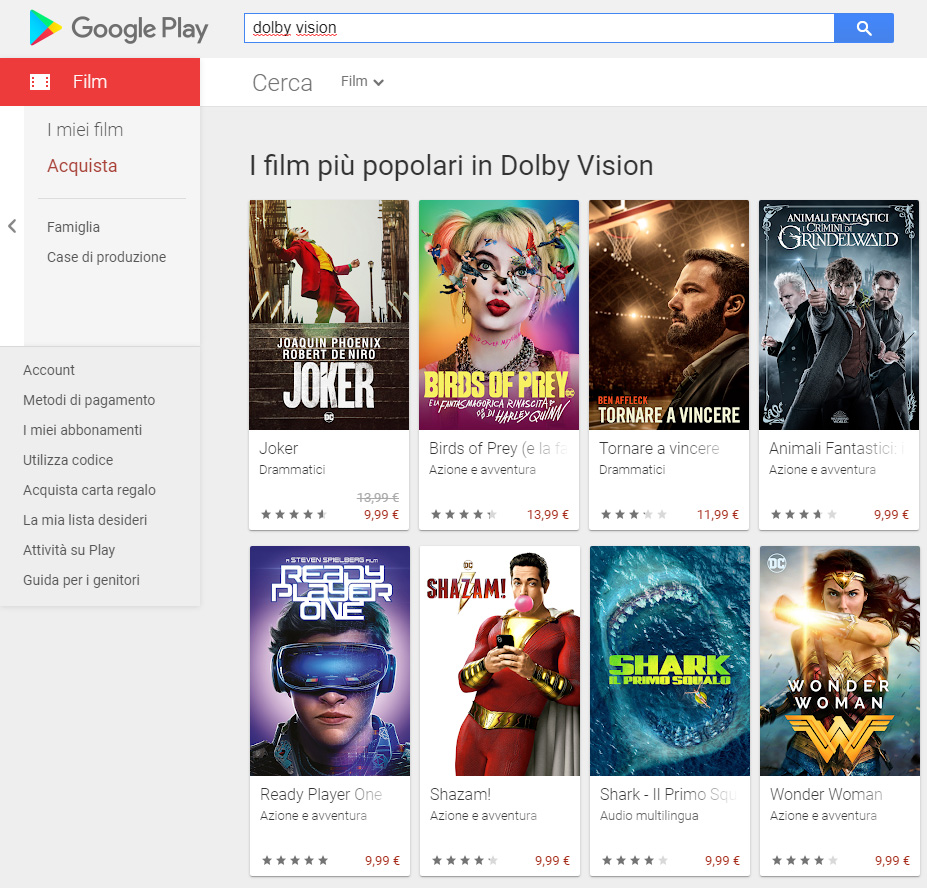Open the Famiglia category
Image resolution: width=927 pixels, height=888 pixels.
point(73,227)
